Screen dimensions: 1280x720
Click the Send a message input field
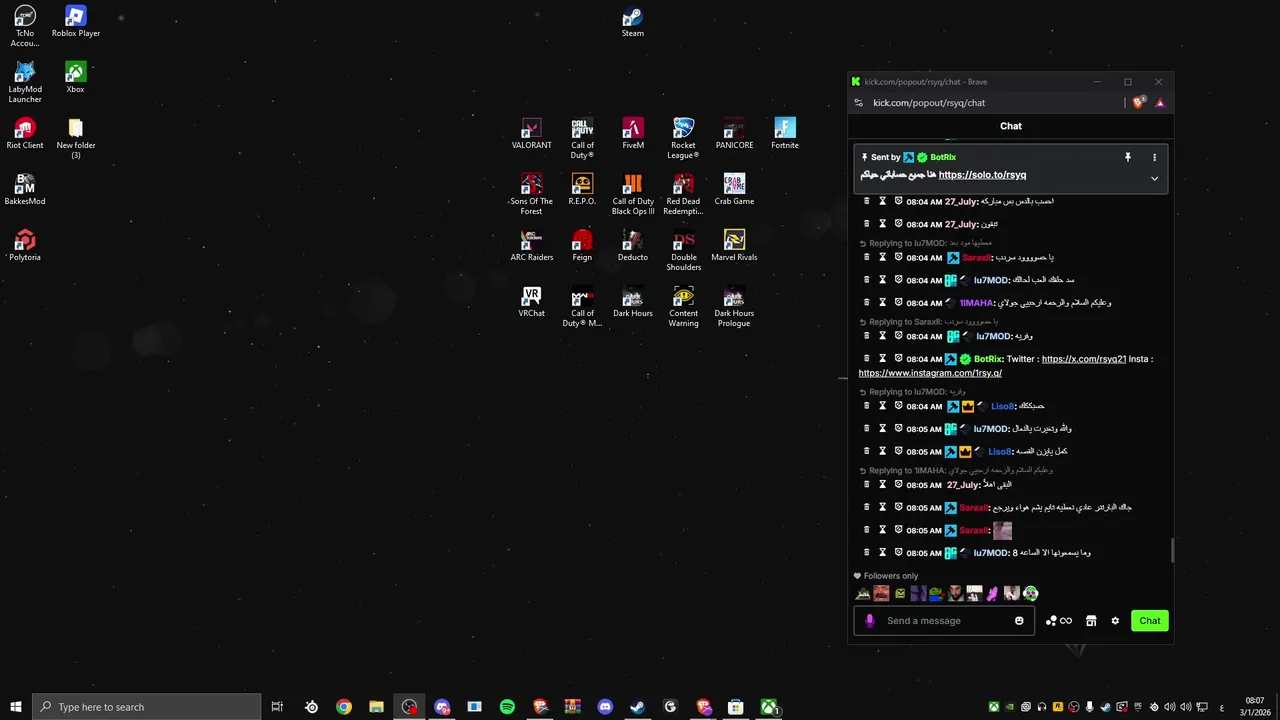click(x=944, y=621)
